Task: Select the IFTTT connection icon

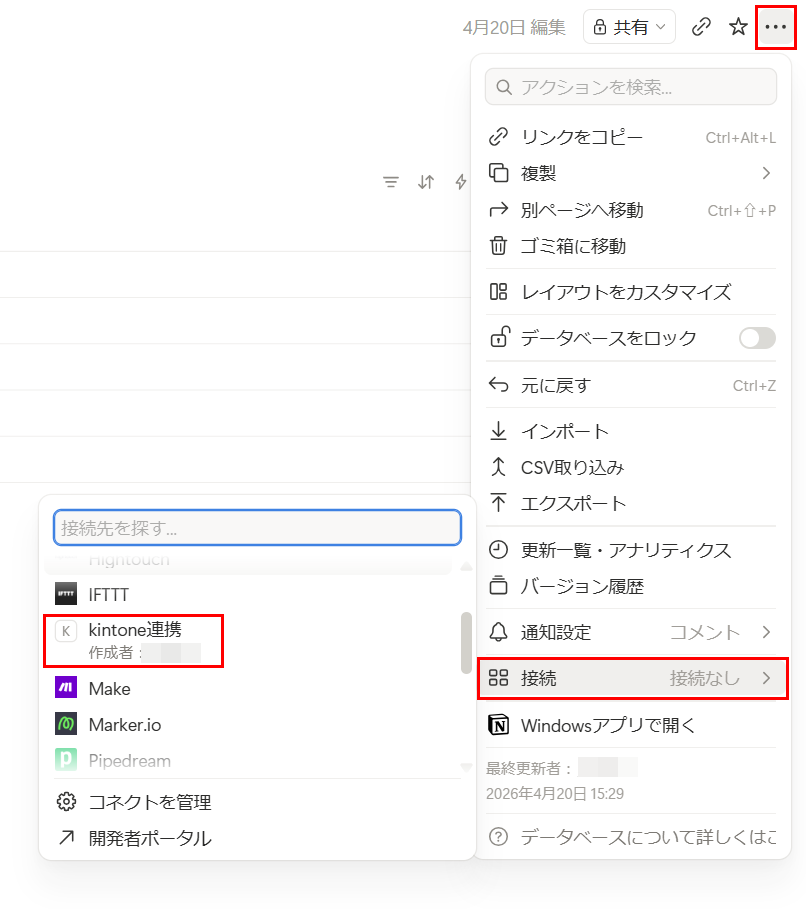Action: (x=66, y=594)
